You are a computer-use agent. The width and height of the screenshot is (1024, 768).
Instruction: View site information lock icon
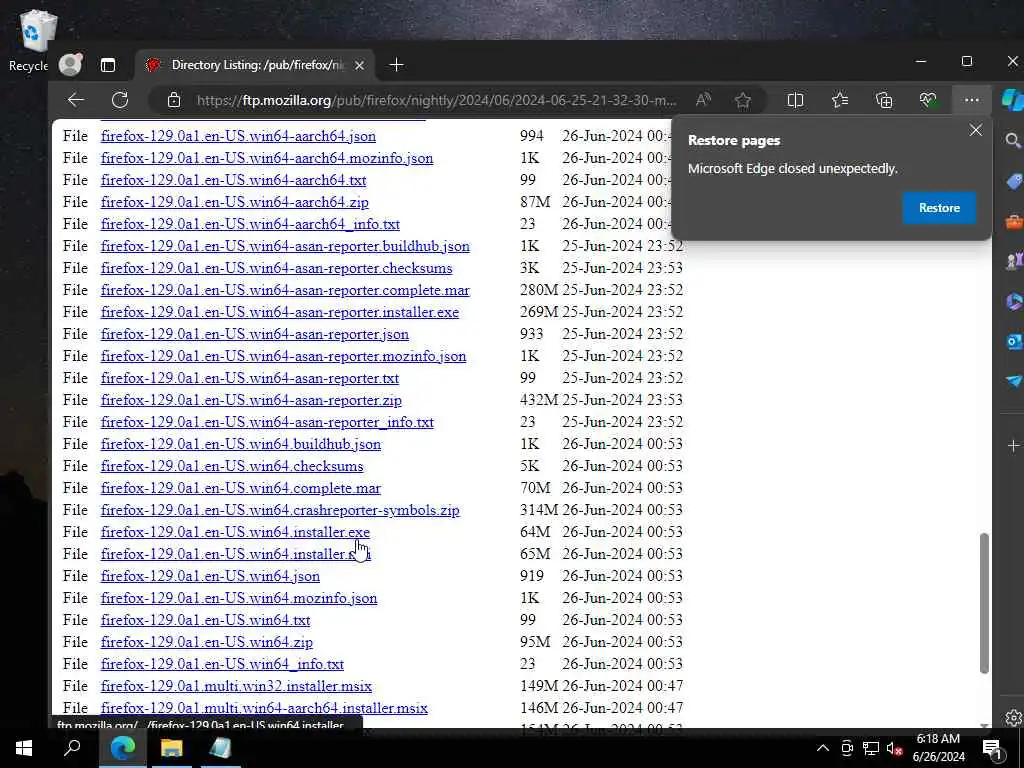pyautogui.click(x=173, y=100)
